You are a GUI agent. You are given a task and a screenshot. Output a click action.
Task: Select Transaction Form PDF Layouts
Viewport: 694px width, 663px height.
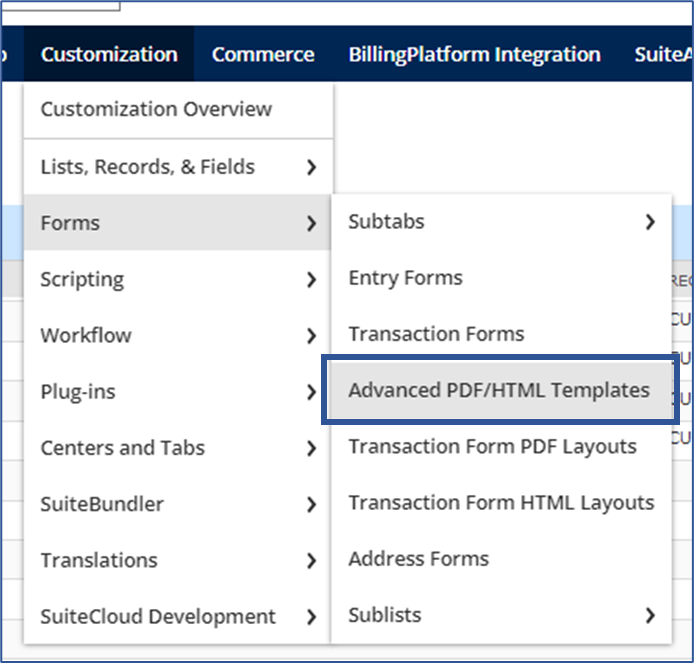(x=492, y=447)
